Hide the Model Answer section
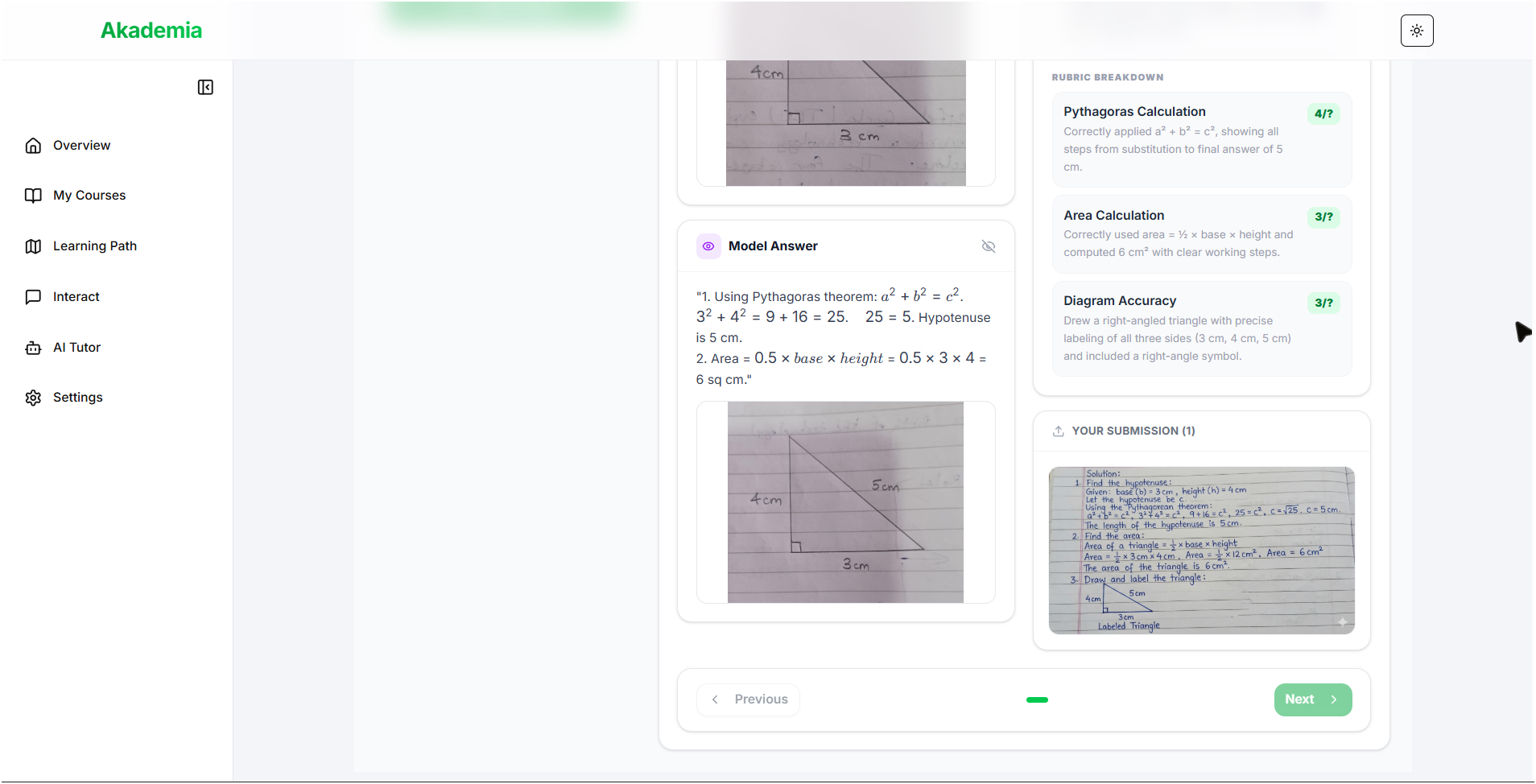 coord(989,246)
